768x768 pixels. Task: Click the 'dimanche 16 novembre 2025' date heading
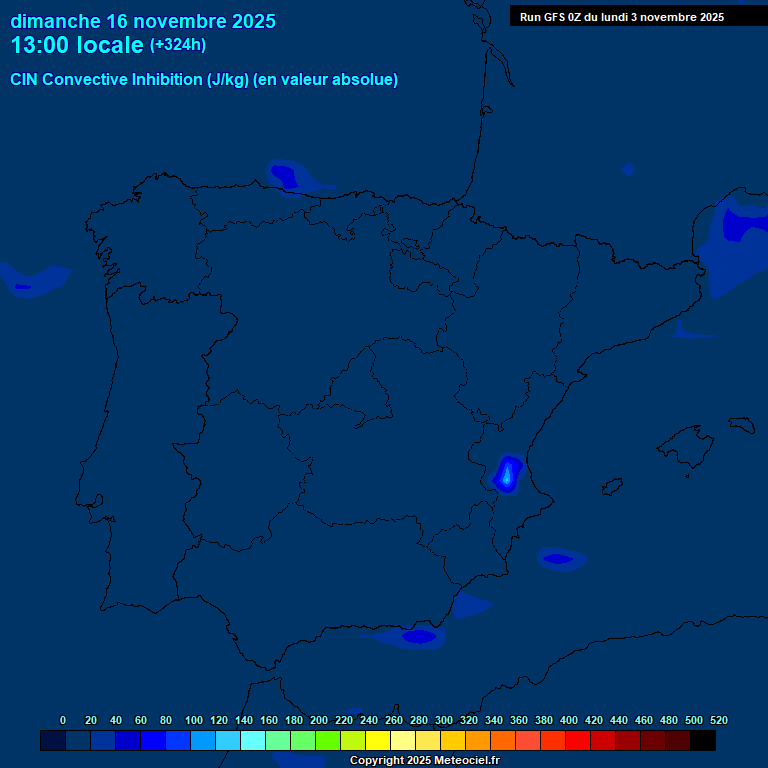pos(143,21)
